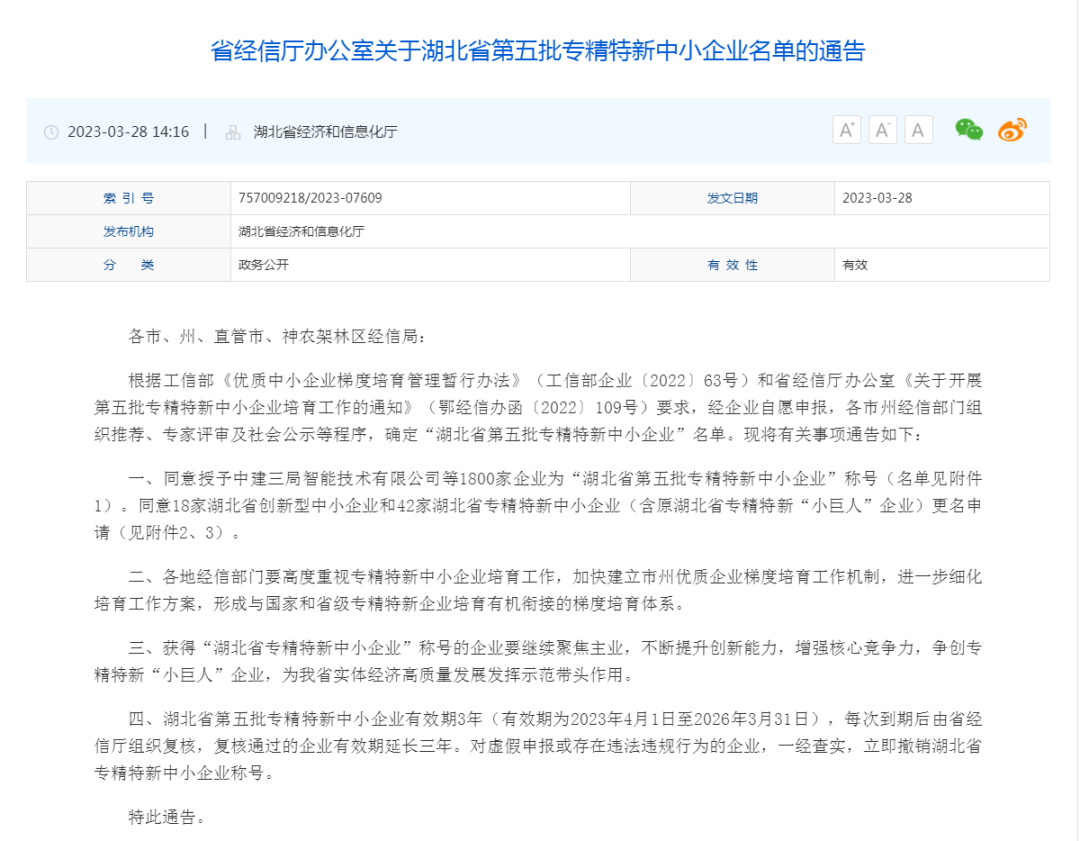This screenshot has width=1080, height=841.
Task: Select index number 757009218/2023-07609
Action: pos(310,198)
